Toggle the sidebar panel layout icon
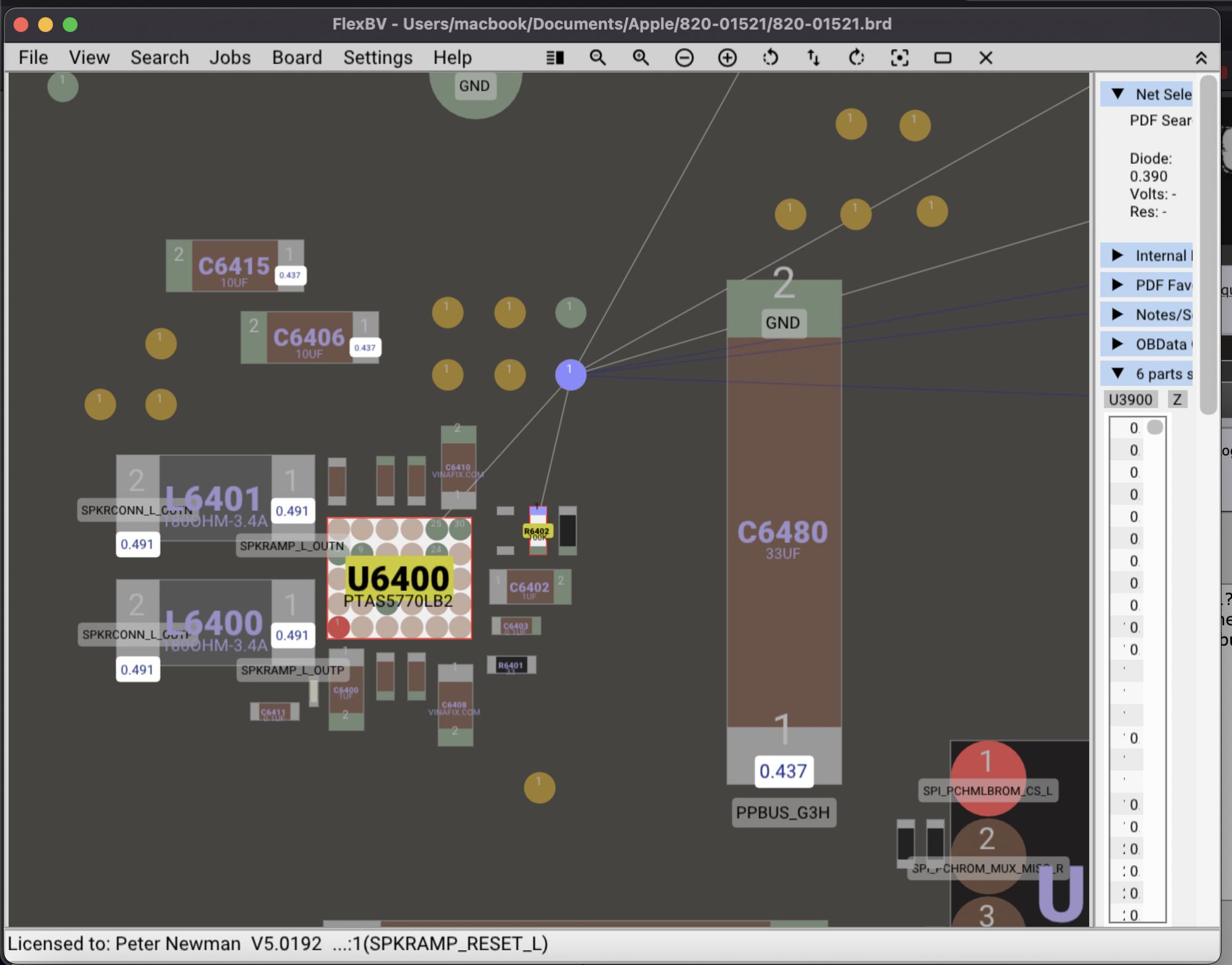1232x965 pixels. point(555,58)
